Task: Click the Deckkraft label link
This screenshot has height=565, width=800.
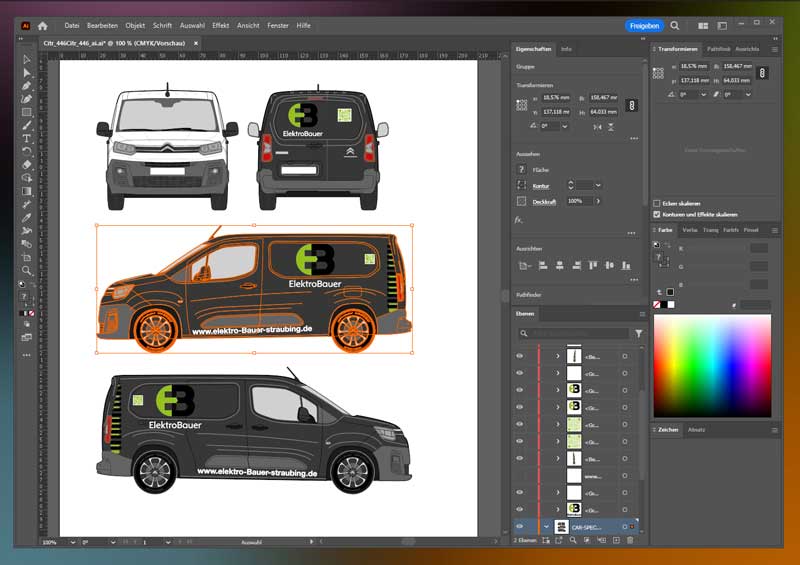Action: [544, 201]
